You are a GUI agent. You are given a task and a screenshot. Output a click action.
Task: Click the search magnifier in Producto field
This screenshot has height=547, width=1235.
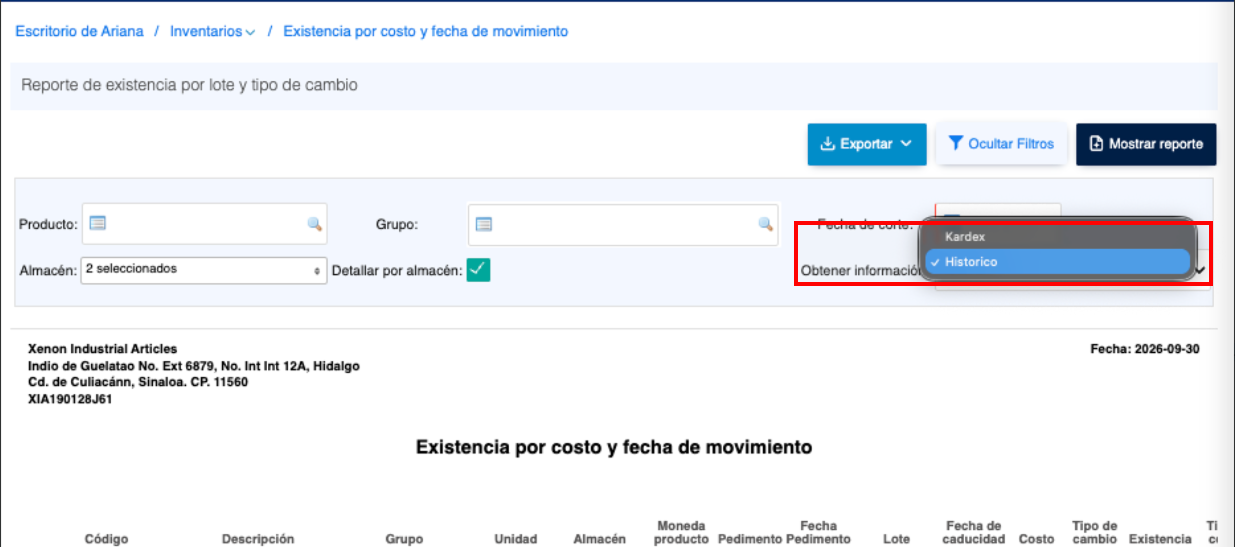pos(314,224)
